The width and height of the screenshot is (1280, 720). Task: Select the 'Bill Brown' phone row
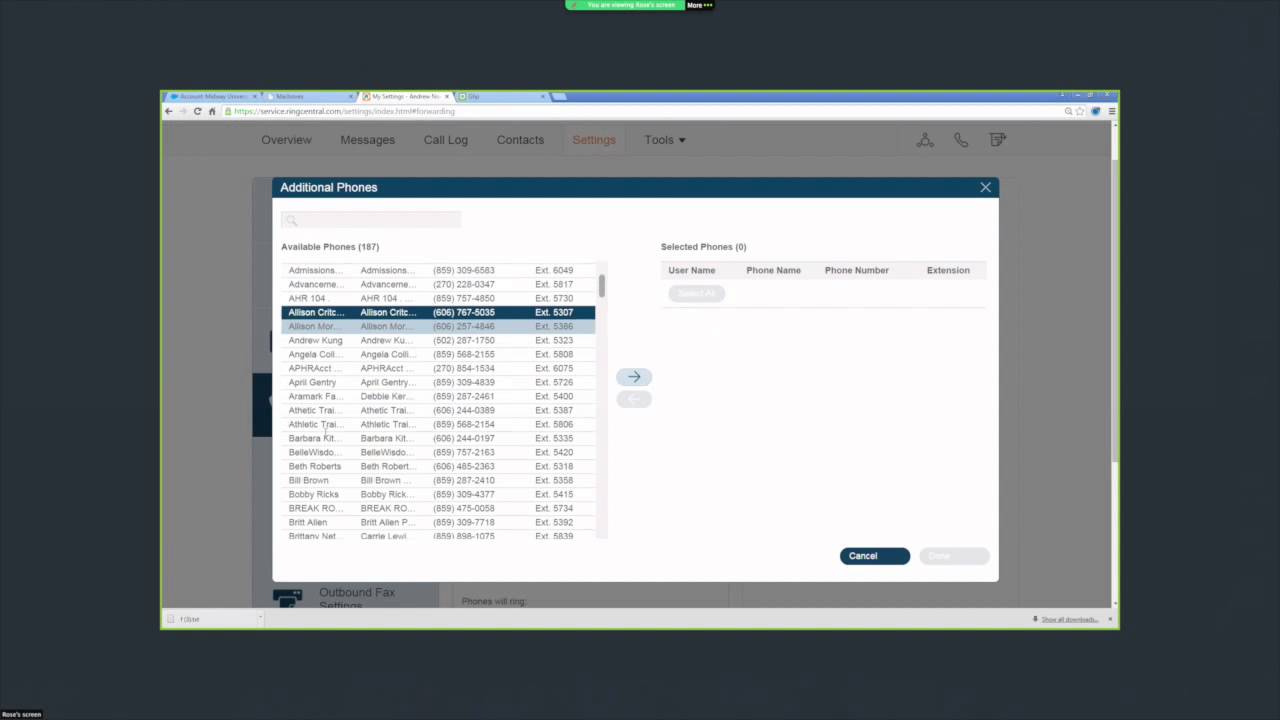[438, 480]
